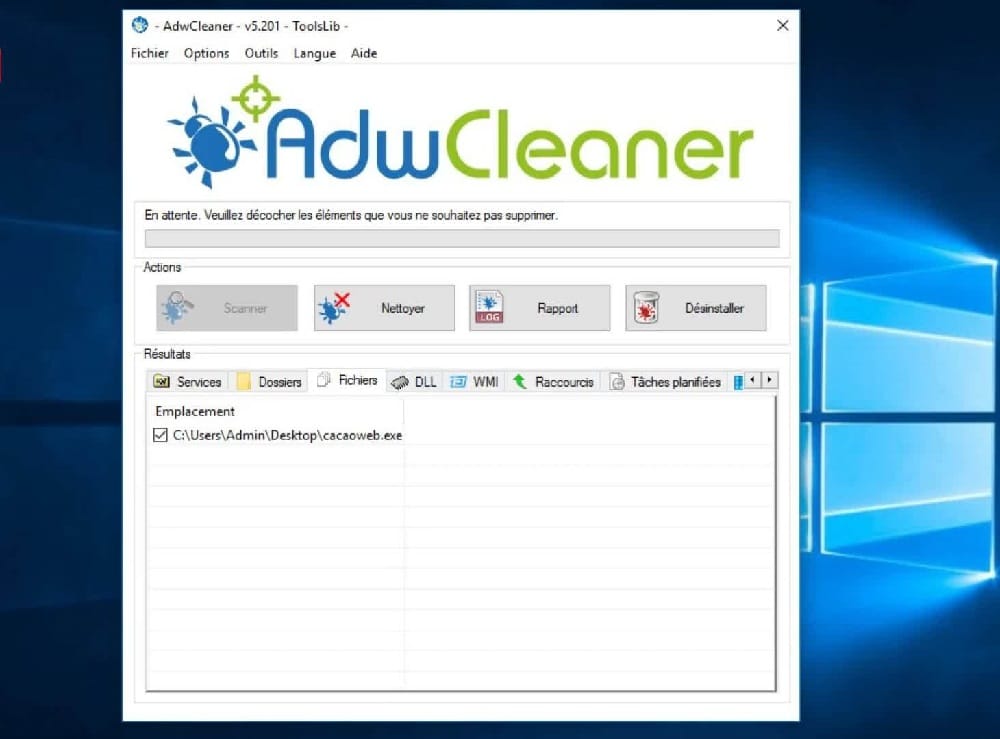
Task: Switch to the Services tab
Action: pos(188,381)
